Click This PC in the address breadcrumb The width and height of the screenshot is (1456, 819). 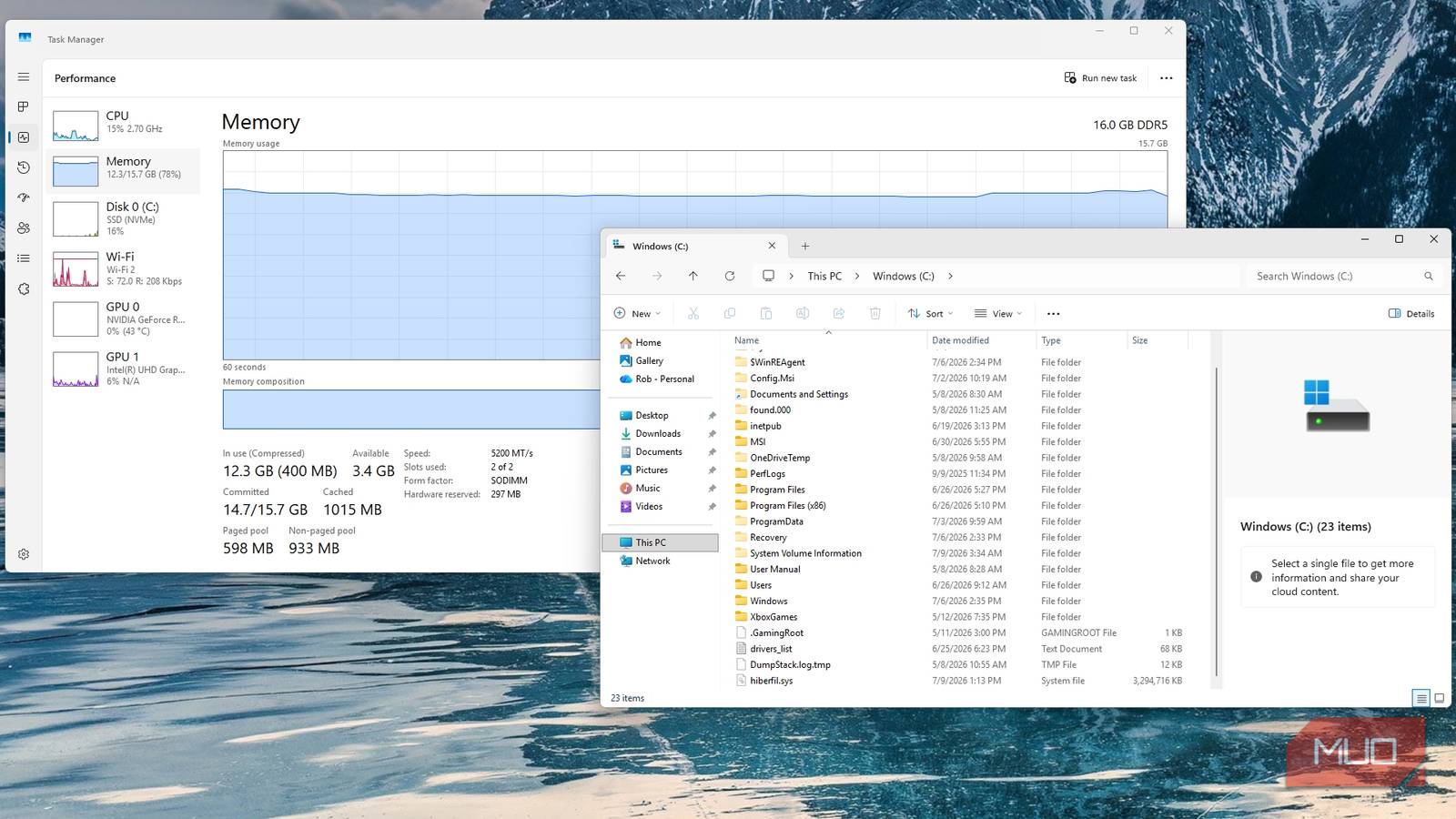click(824, 276)
